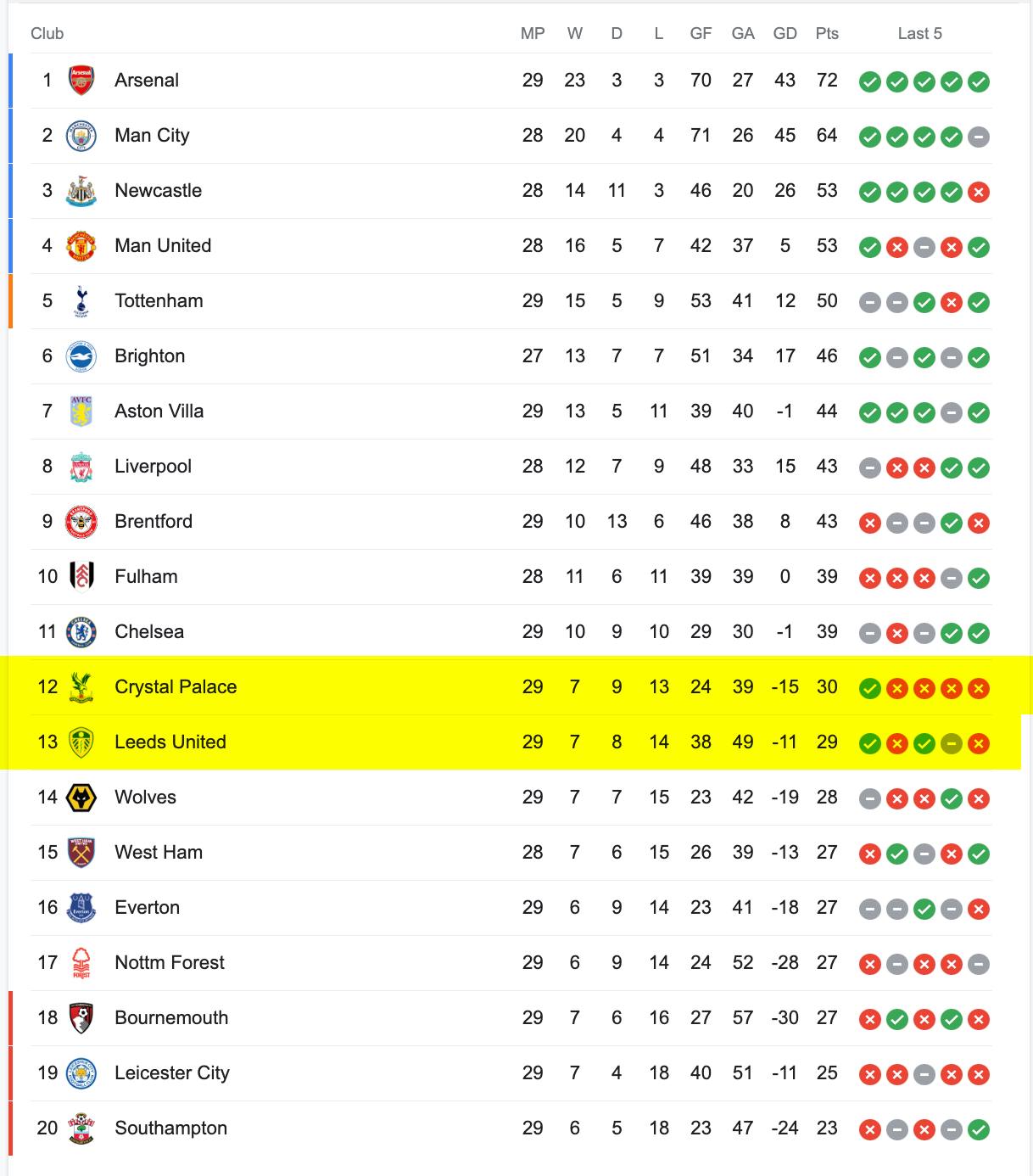This screenshot has height=1176, width=1033.
Task: Click the Liverpool club crest
Action: pos(81,467)
